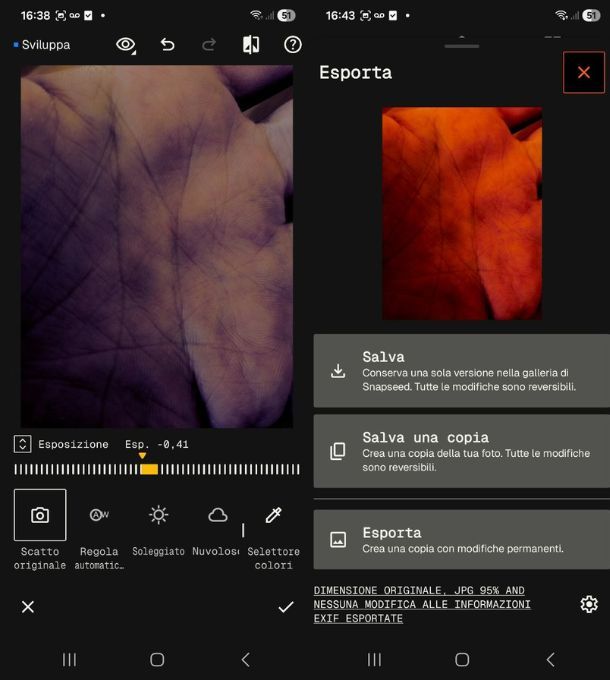Redo the edit with forward arrow
610x680 pixels.
click(x=209, y=45)
